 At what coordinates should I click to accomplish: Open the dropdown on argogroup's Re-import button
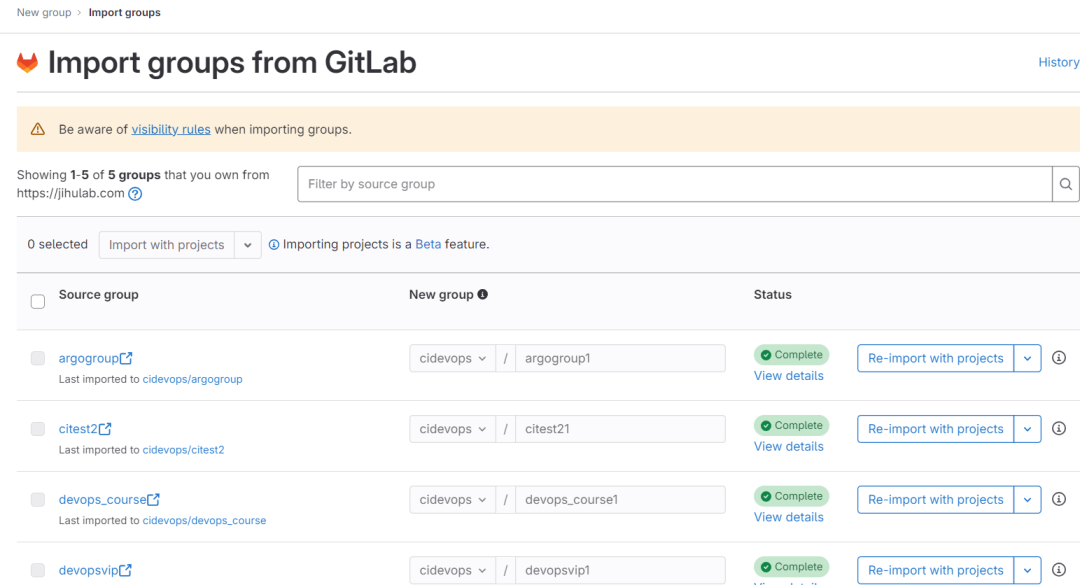[x=1027, y=358]
